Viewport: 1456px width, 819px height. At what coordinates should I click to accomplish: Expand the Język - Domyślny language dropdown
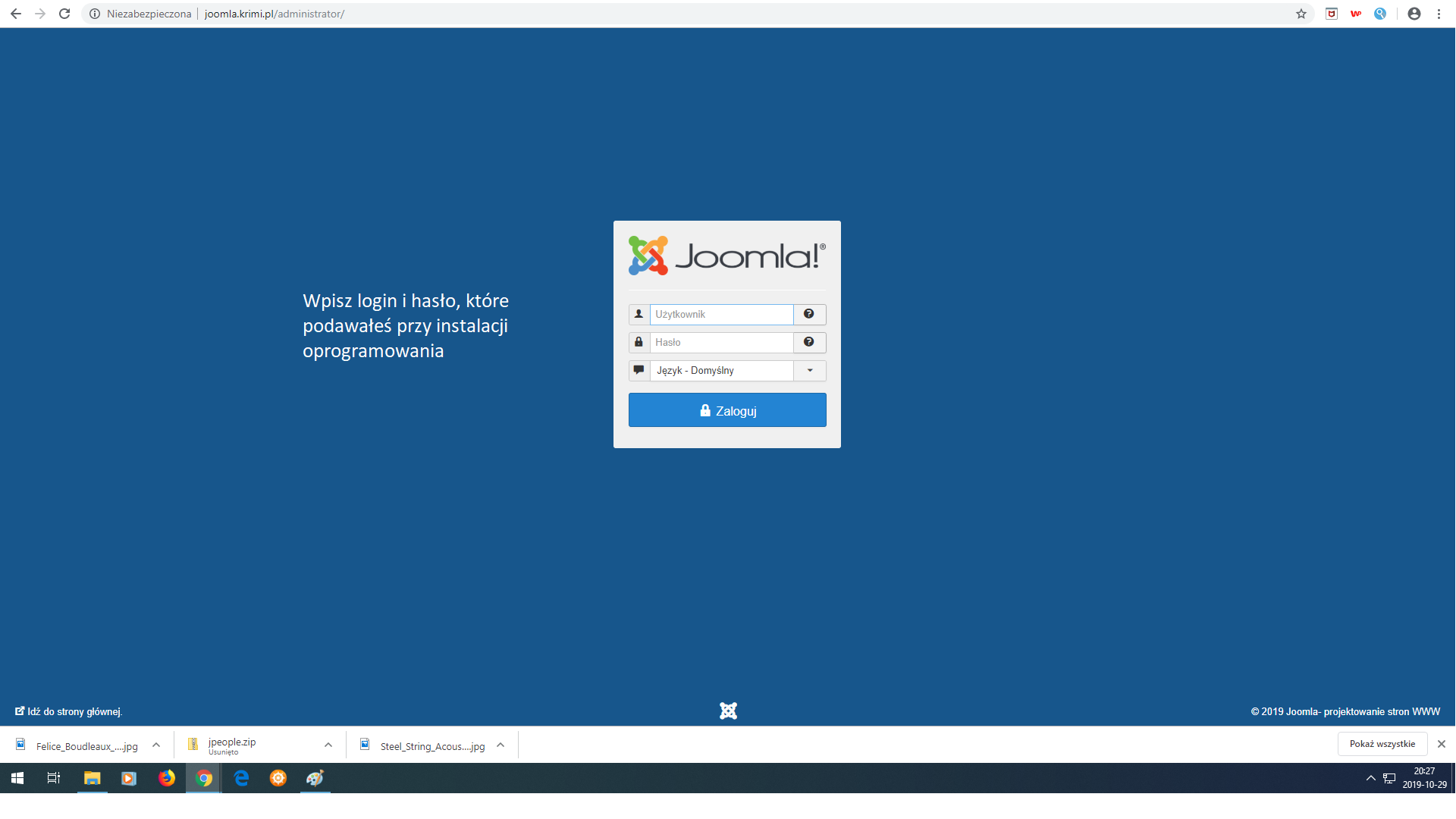point(809,371)
